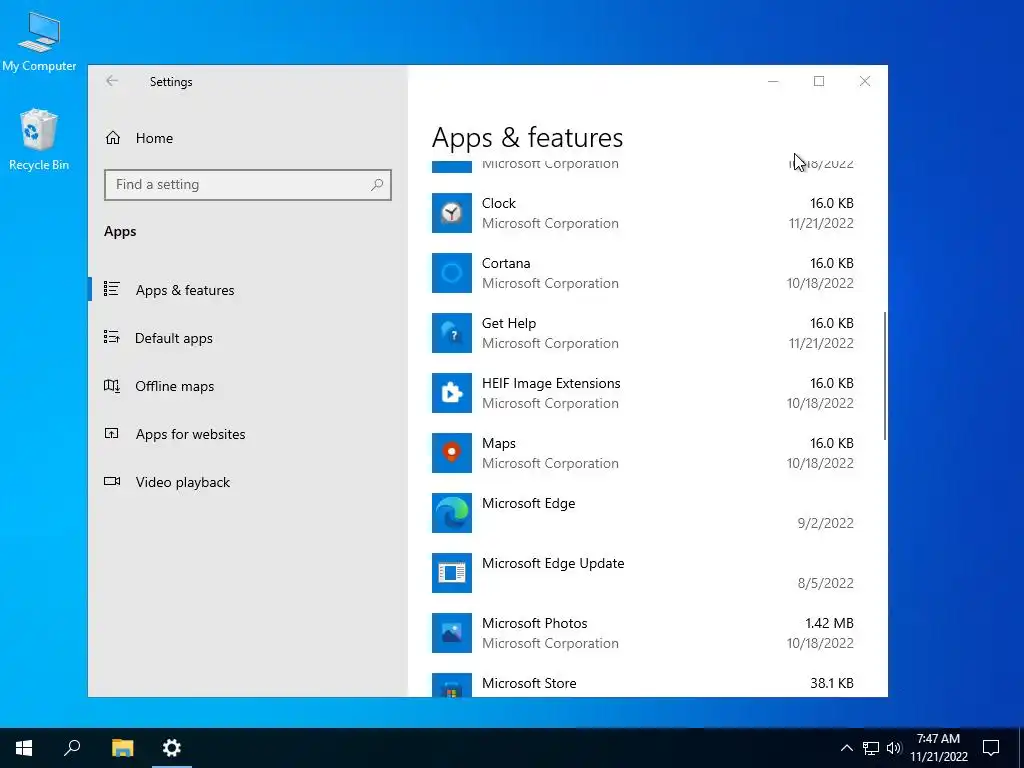Click the Apps & features sidebar icon
Image resolution: width=1024 pixels, height=768 pixels.
[112, 289]
